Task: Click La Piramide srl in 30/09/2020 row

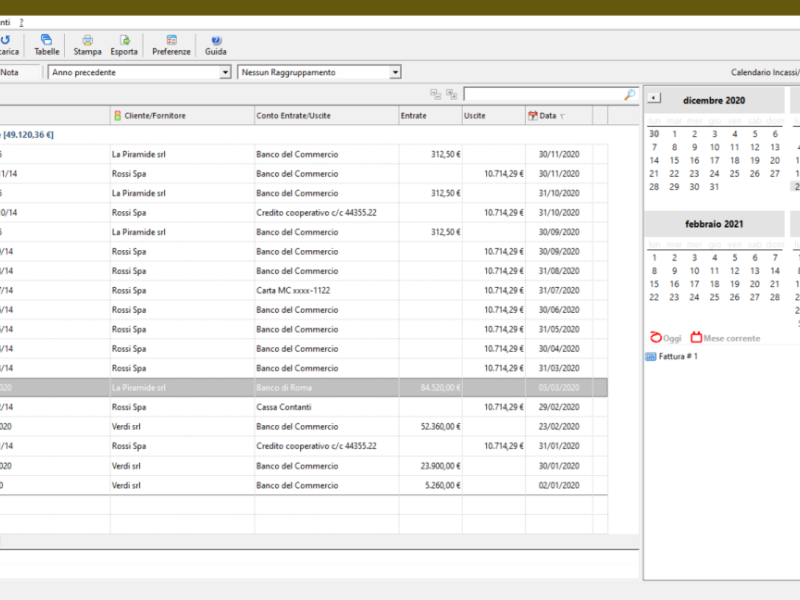Action: point(139,232)
